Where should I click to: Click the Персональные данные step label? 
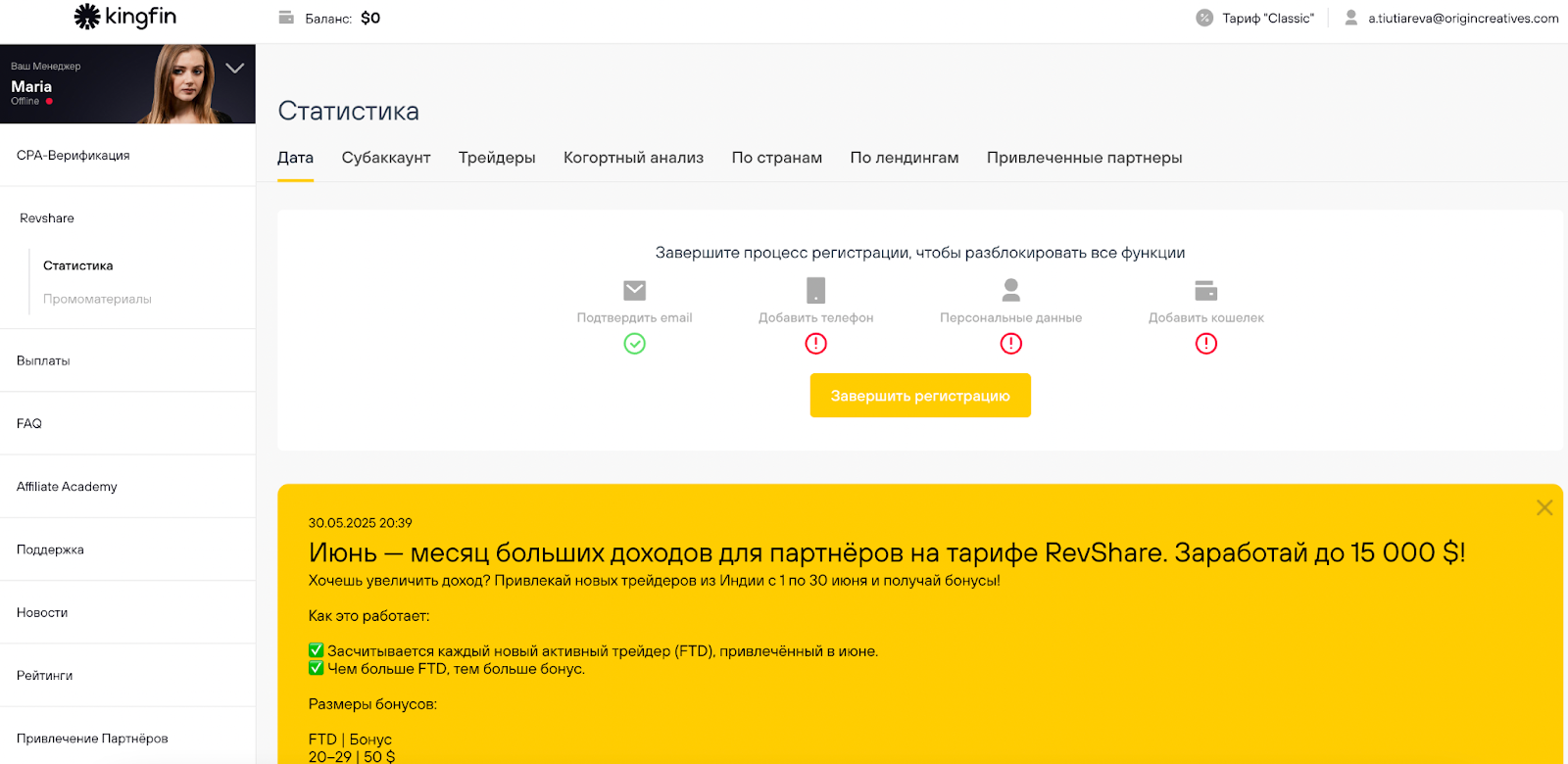click(1011, 317)
